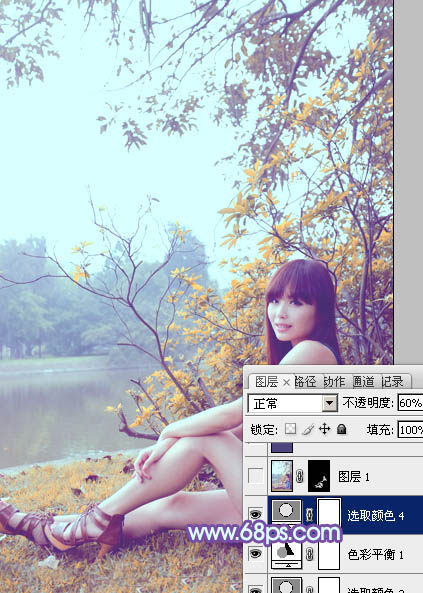Select the 图层 1 image thumbnail
This screenshot has width=423, height=593.
click(282, 476)
